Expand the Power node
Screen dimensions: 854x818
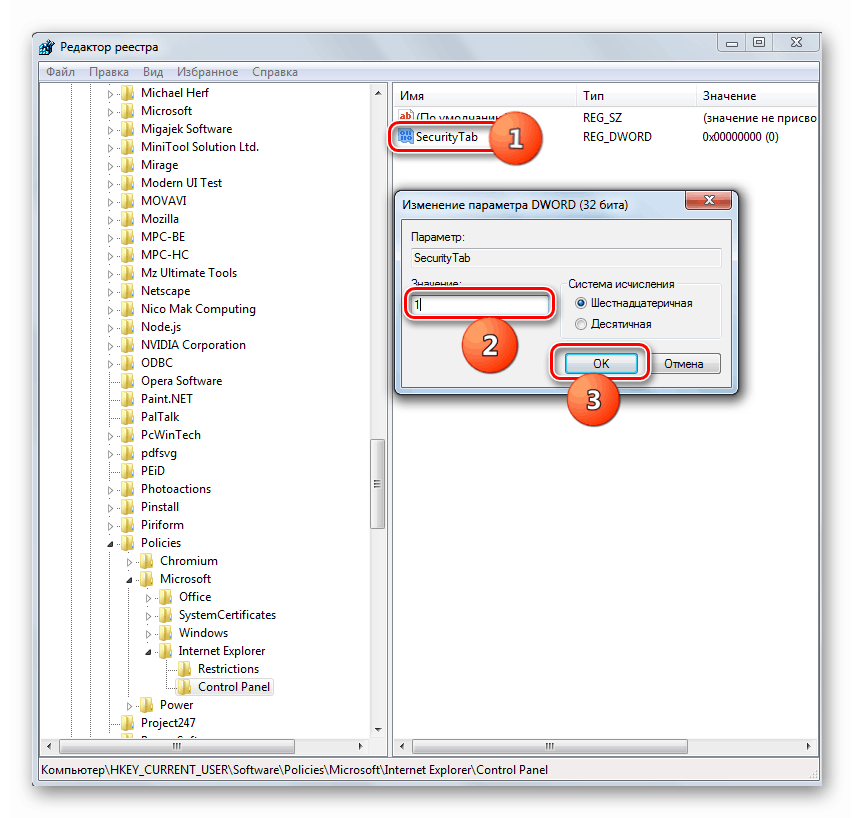pos(130,706)
